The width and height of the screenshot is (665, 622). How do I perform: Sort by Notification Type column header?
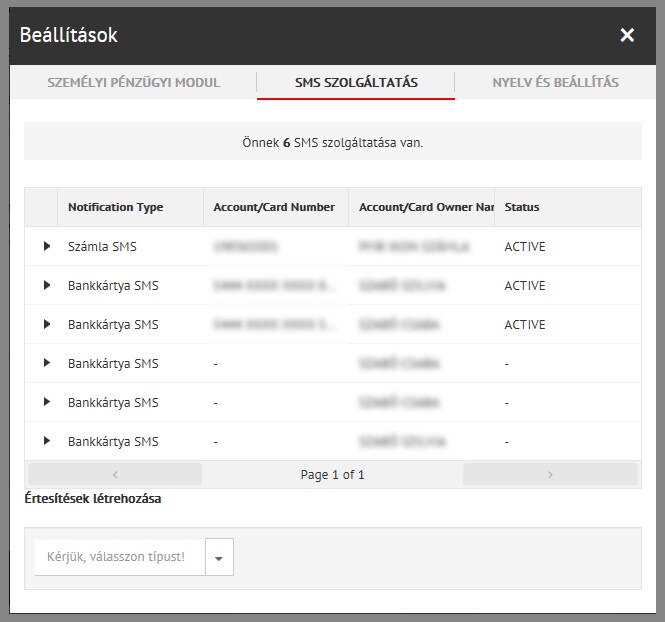coord(115,207)
